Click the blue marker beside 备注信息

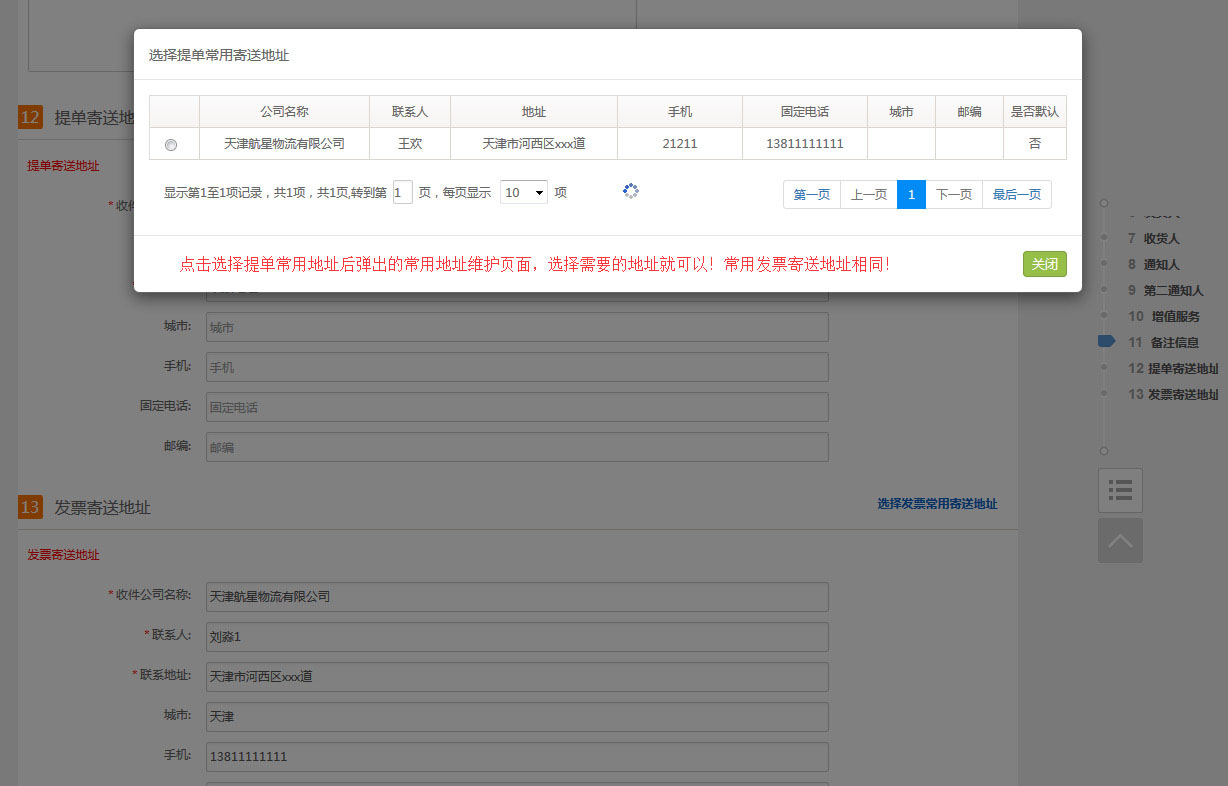click(1106, 341)
